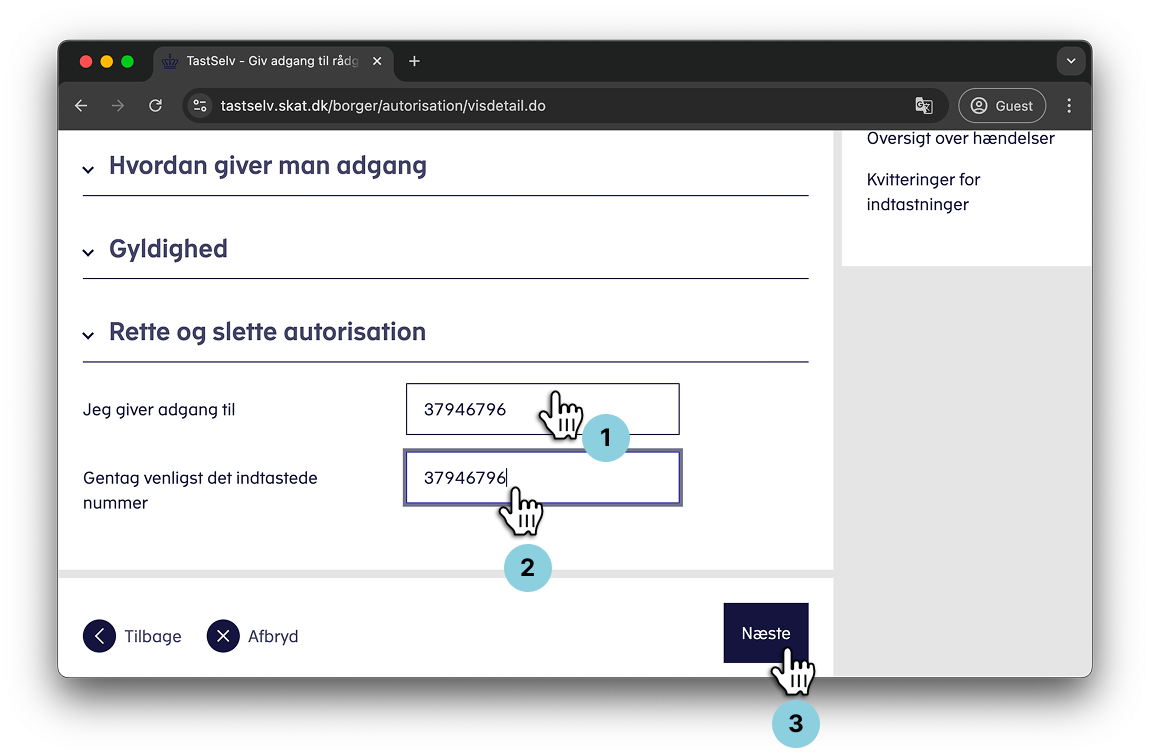This screenshot has height=754, width=1150.
Task: Open 'Kvitteringer for indtastninger' link
Action: pyautogui.click(x=923, y=192)
